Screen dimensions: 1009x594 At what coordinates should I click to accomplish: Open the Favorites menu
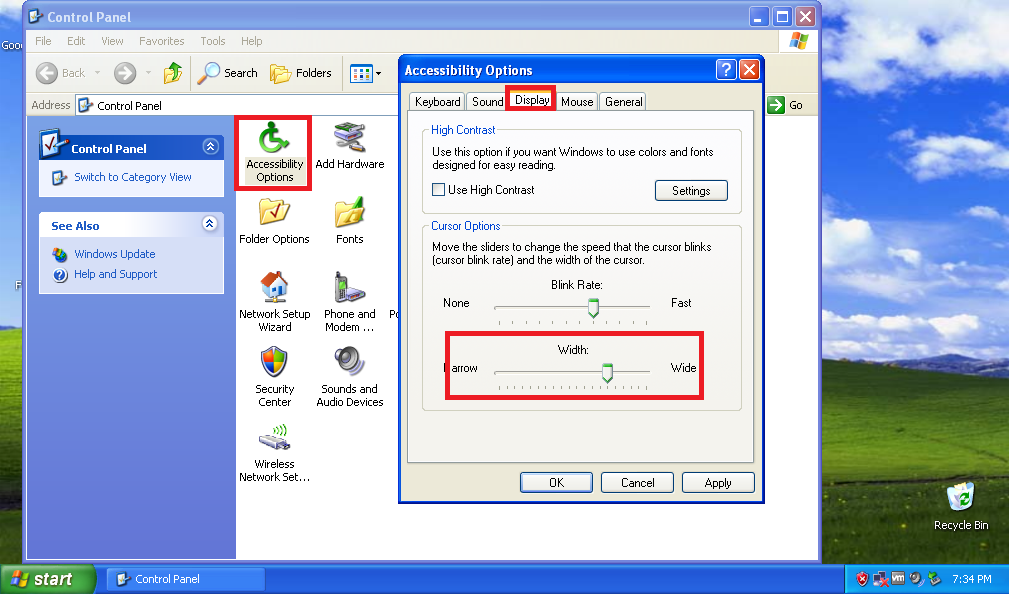[162, 41]
